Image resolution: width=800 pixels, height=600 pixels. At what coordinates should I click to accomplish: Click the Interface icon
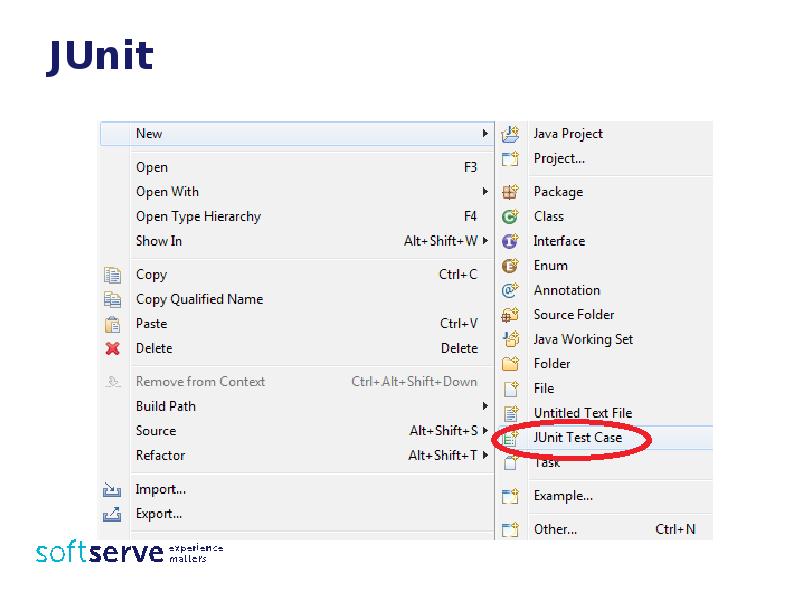510,241
